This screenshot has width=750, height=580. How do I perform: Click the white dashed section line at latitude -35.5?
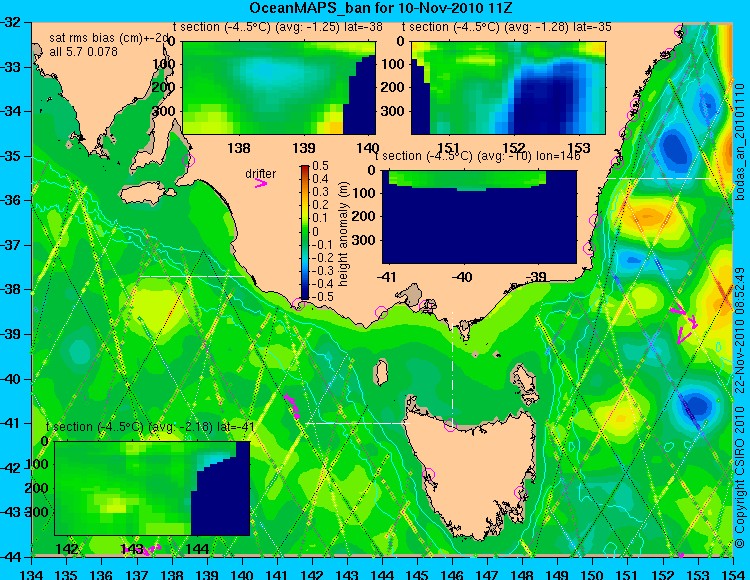(659, 178)
